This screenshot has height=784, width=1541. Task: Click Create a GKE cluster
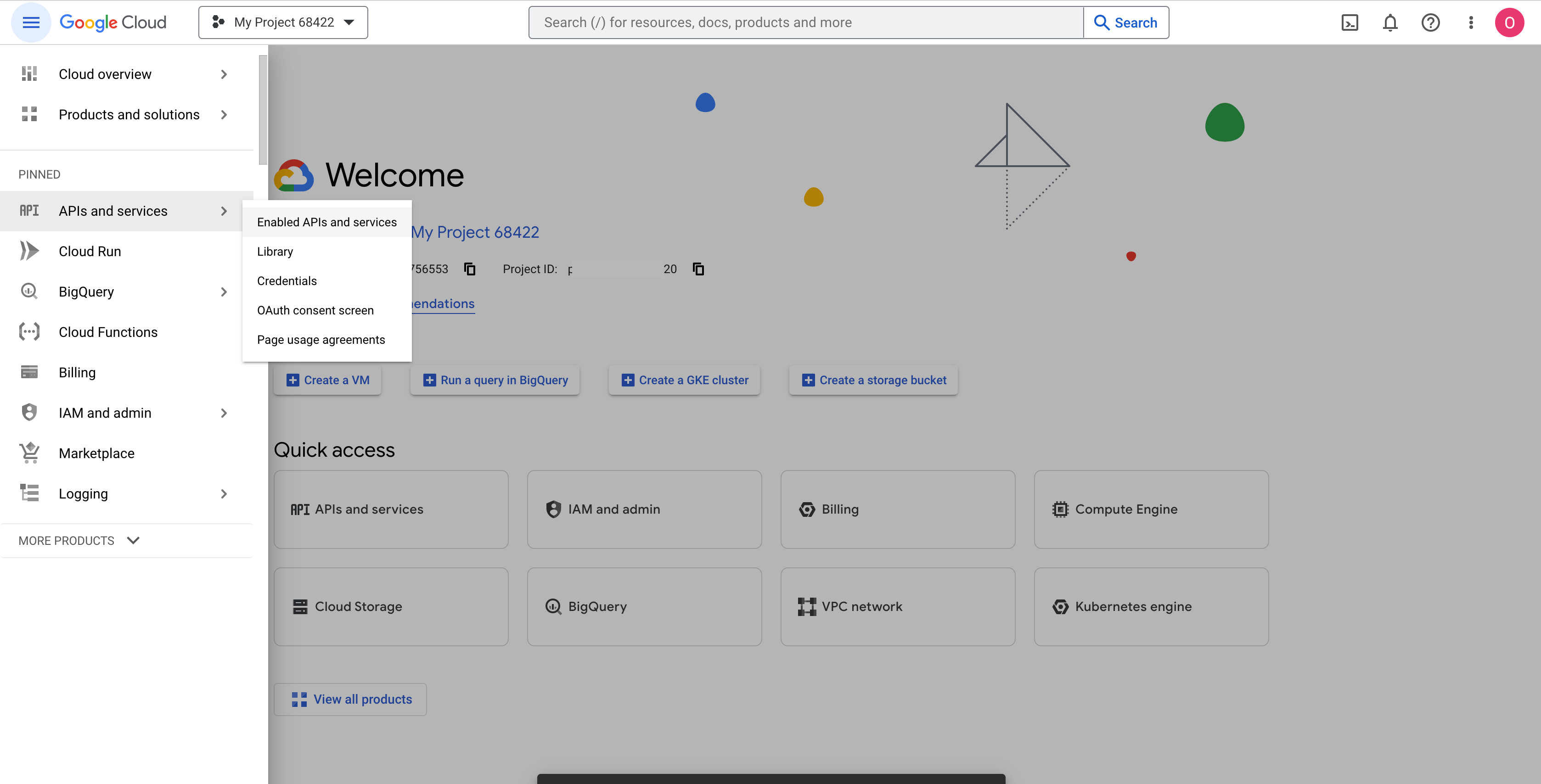[x=684, y=380]
